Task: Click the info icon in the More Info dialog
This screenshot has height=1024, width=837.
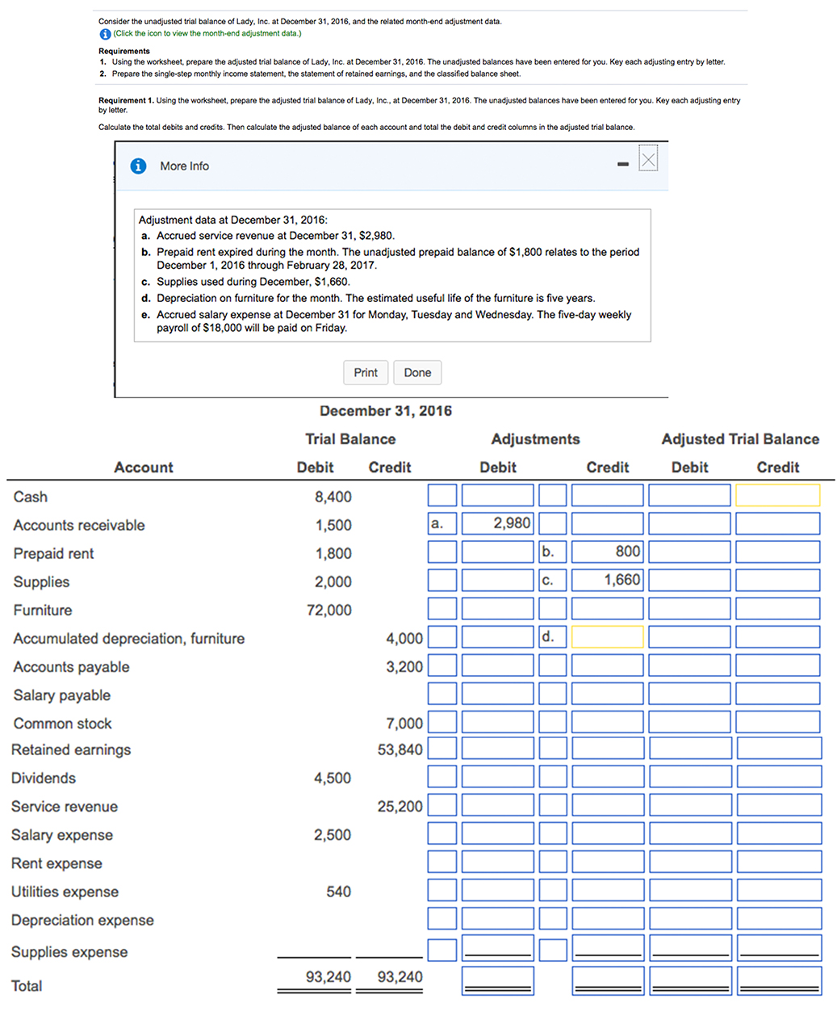Action: (137, 166)
